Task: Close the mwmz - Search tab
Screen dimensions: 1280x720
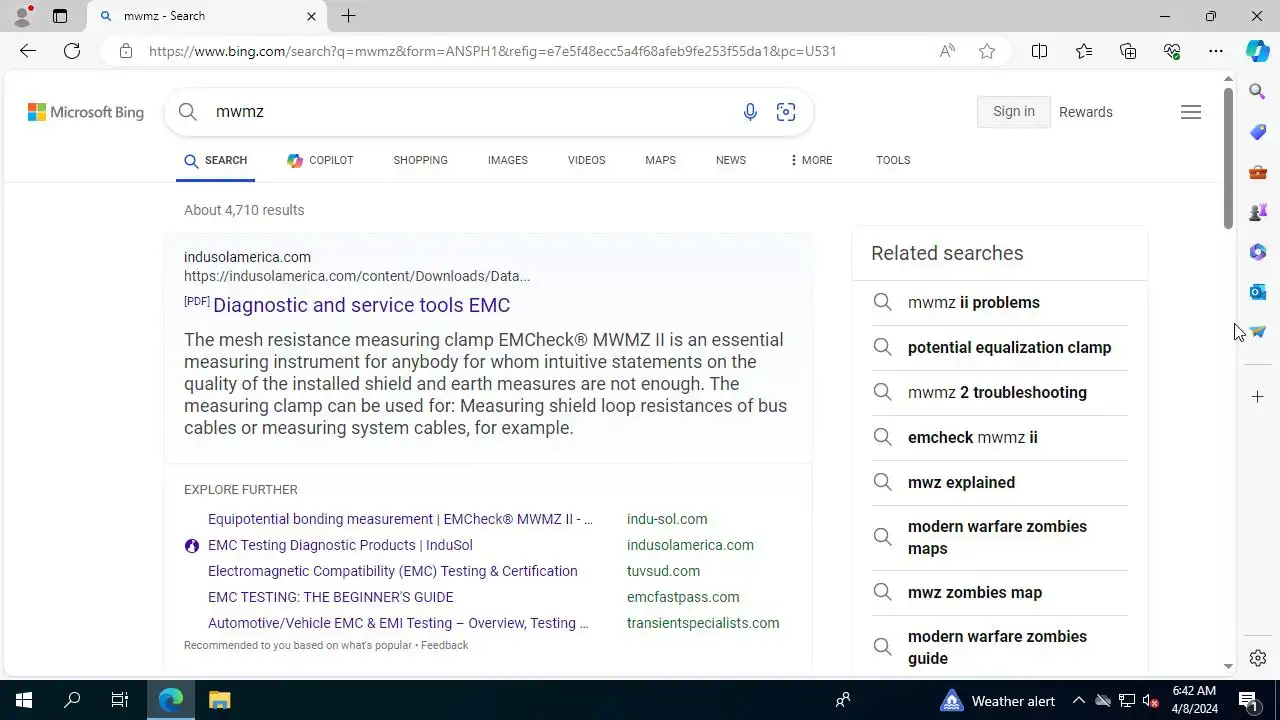Action: click(x=311, y=16)
